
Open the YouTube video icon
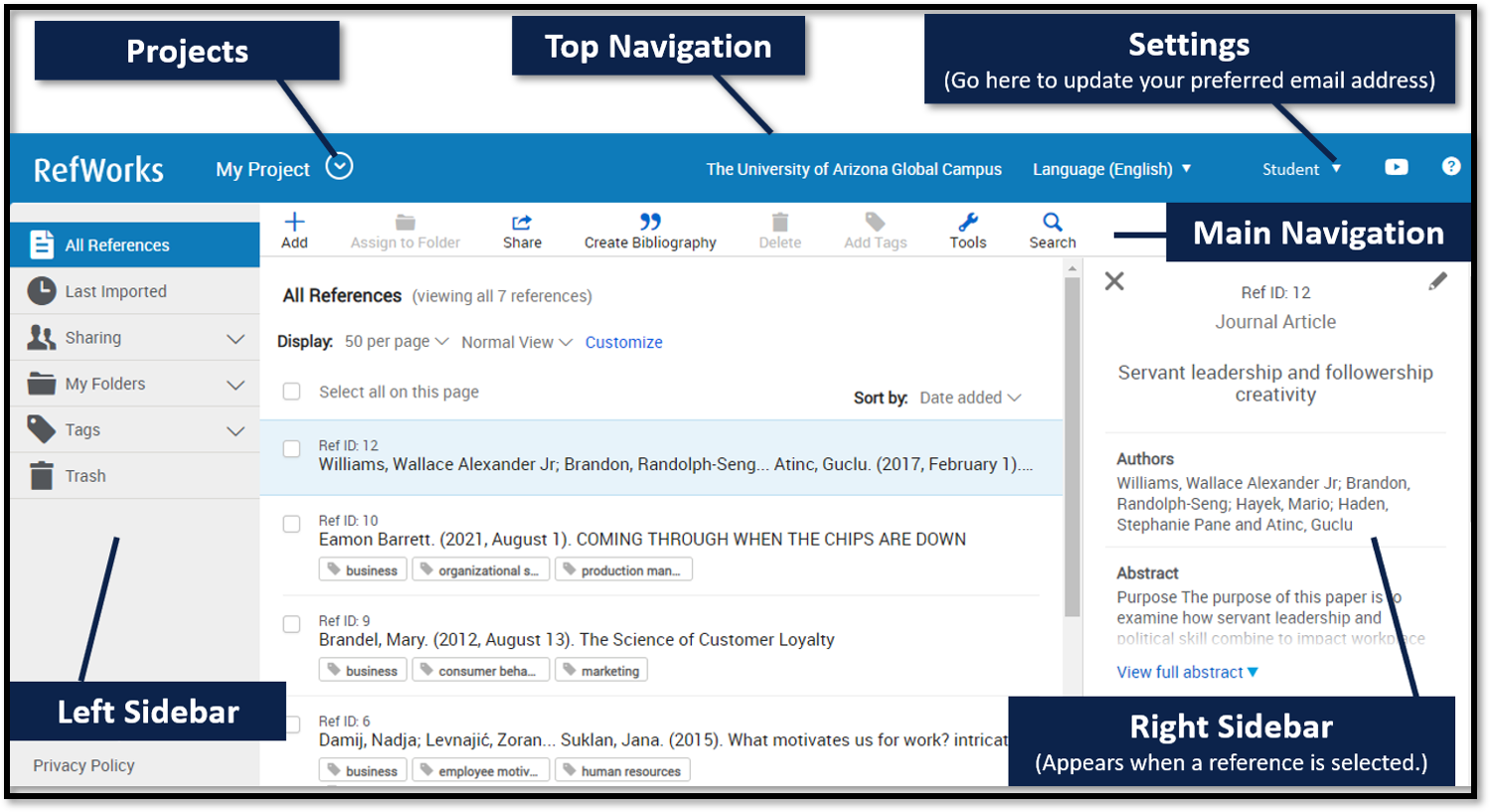[x=1397, y=167]
